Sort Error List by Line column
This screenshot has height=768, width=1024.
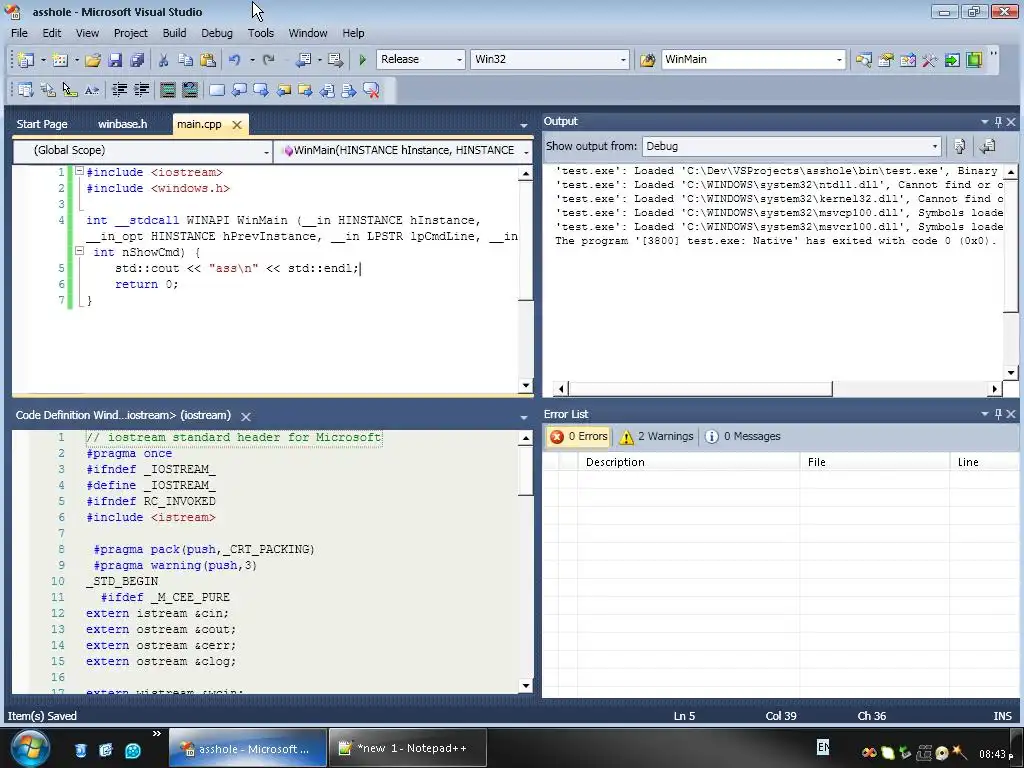coord(984,462)
